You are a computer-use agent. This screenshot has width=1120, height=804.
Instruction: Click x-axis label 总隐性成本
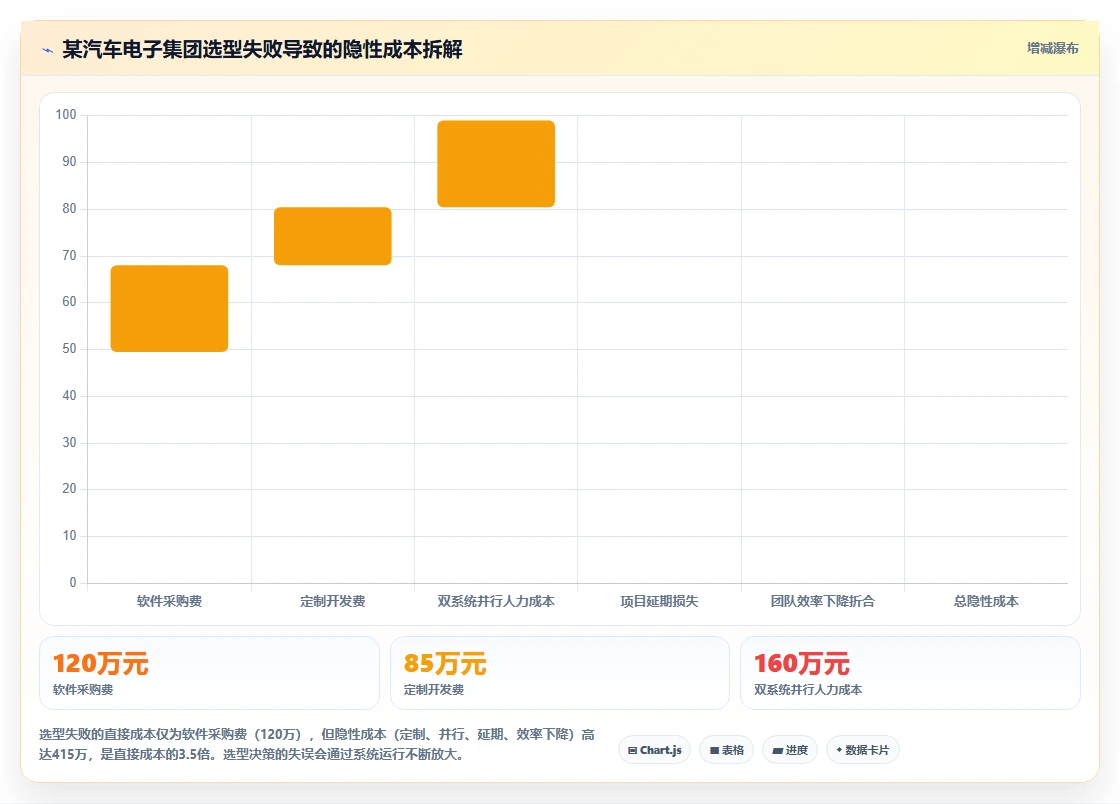986,601
